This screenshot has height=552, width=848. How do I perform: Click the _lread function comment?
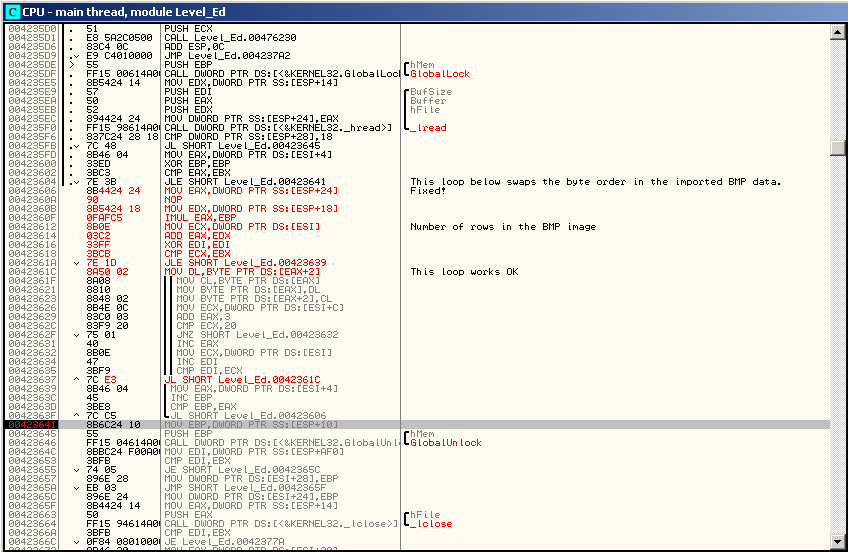[428, 128]
